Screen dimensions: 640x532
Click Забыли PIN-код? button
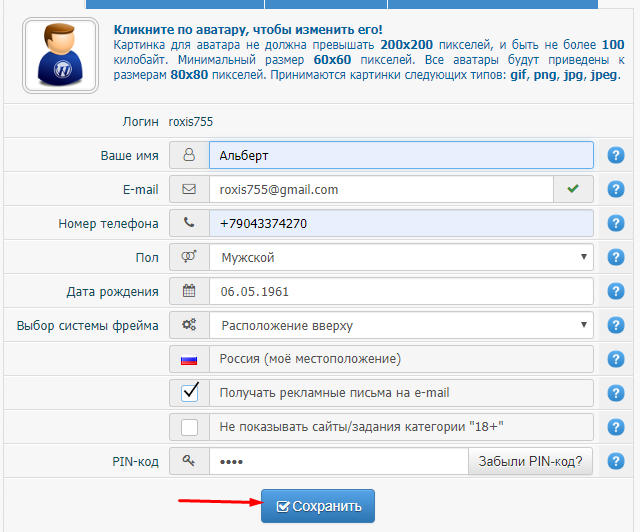click(x=530, y=461)
